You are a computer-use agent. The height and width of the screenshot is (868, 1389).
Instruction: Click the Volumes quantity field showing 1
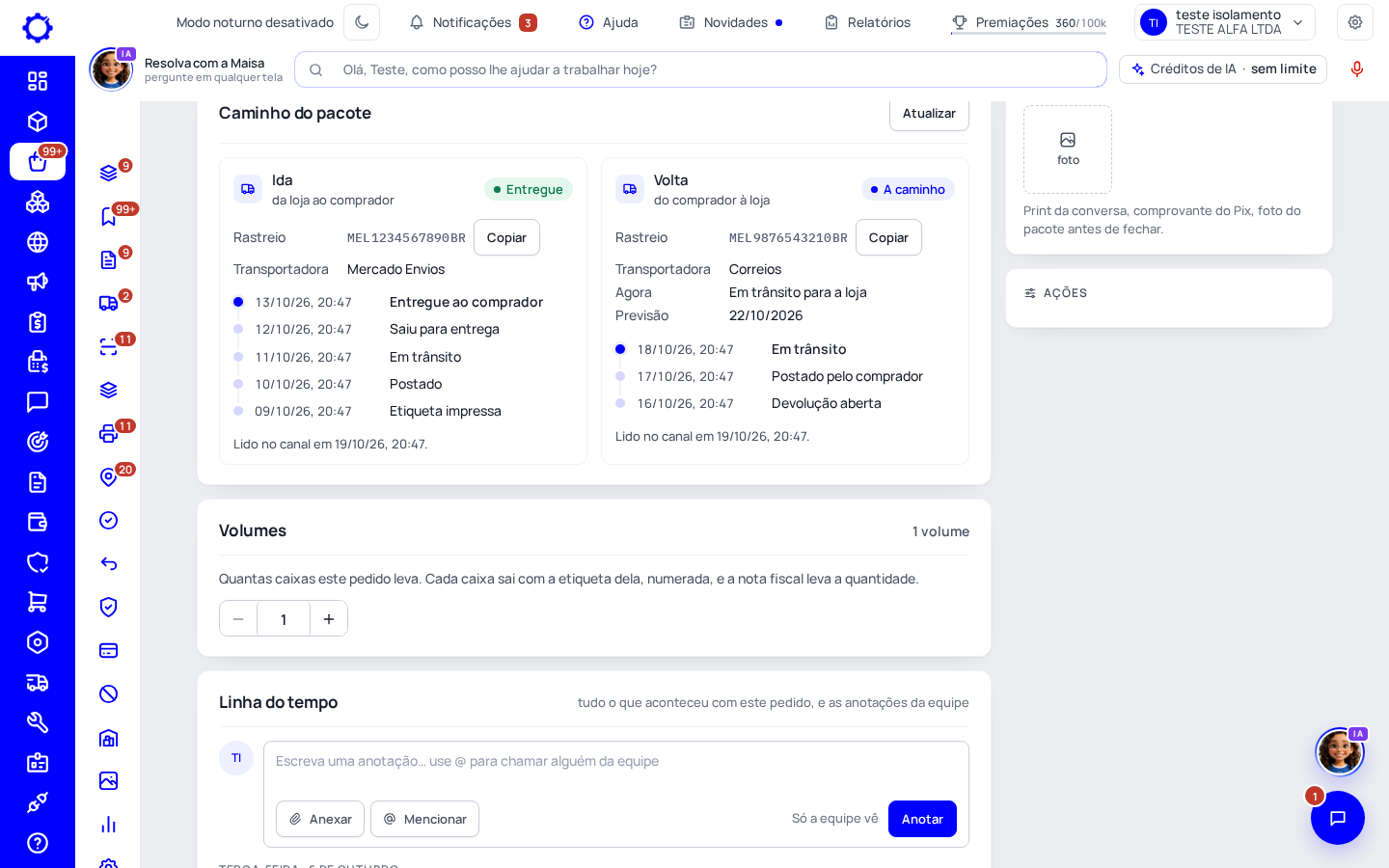point(284,619)
